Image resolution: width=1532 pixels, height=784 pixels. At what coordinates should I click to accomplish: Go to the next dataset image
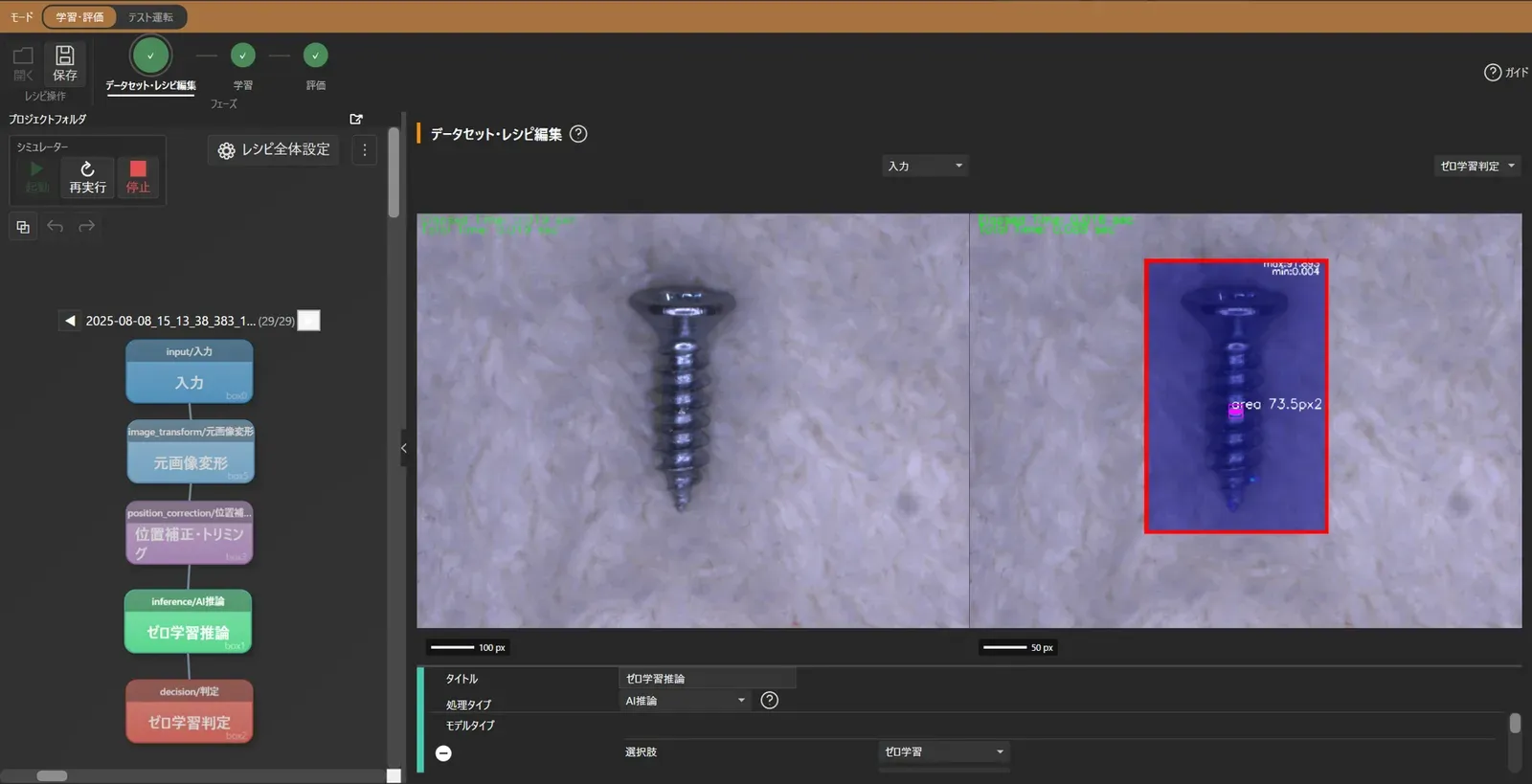[x=308, y=321]
